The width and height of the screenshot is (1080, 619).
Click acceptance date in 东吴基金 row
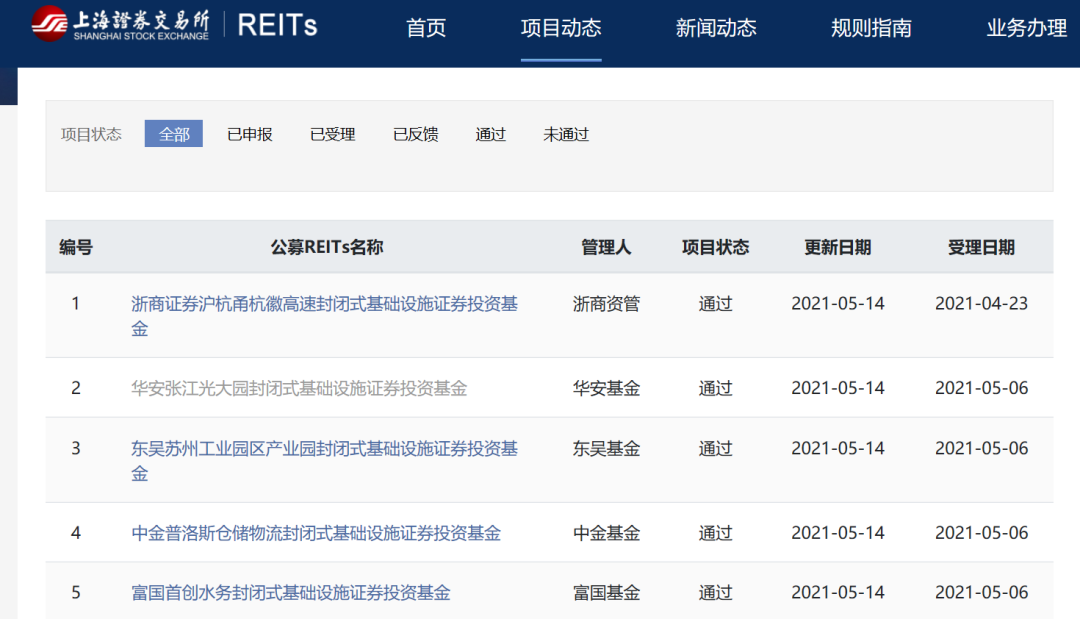pos(981,448)
